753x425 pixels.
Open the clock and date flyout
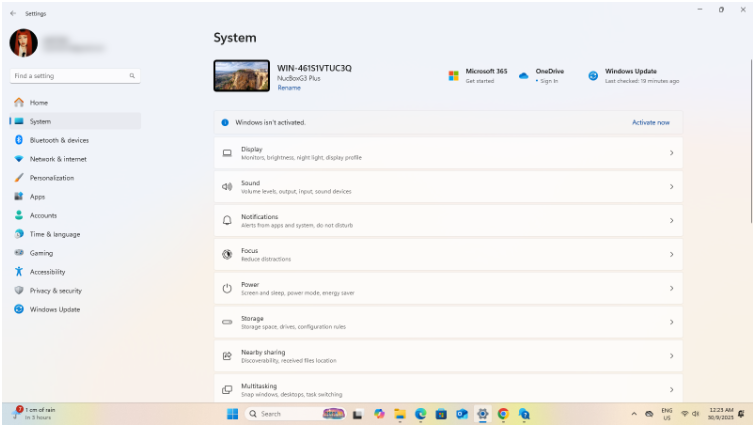(x=721, y=414)
